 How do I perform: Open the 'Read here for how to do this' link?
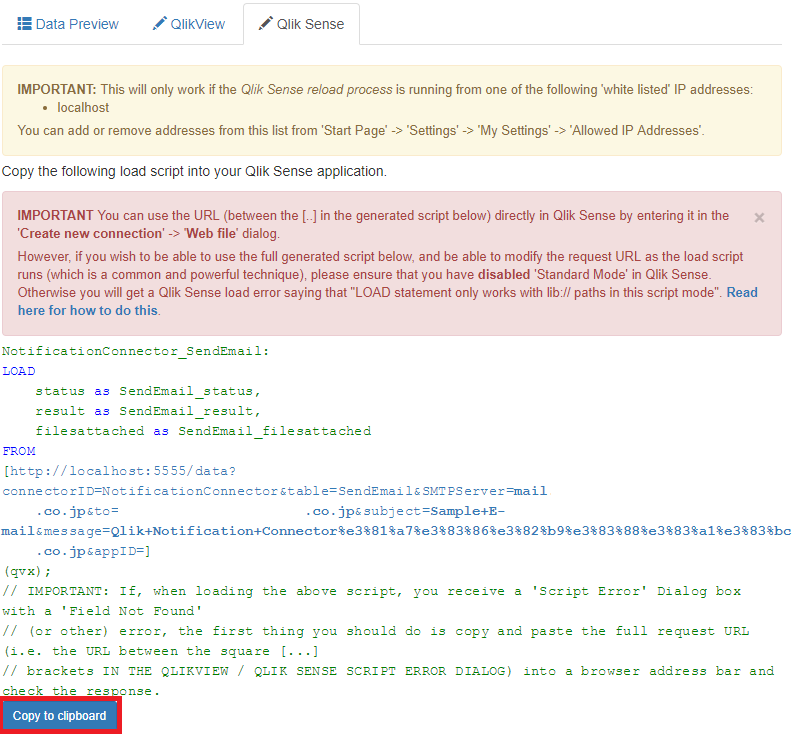point(387,302)
